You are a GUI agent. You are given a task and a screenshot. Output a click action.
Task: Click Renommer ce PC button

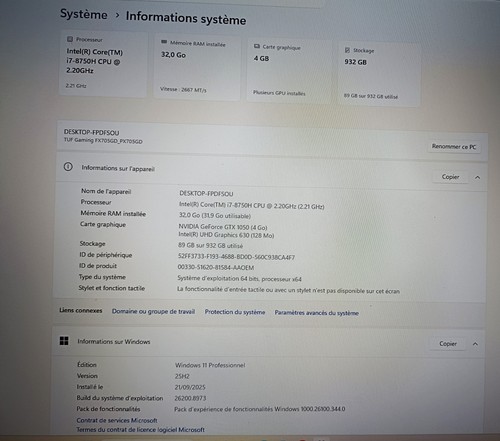click(454, 147)
